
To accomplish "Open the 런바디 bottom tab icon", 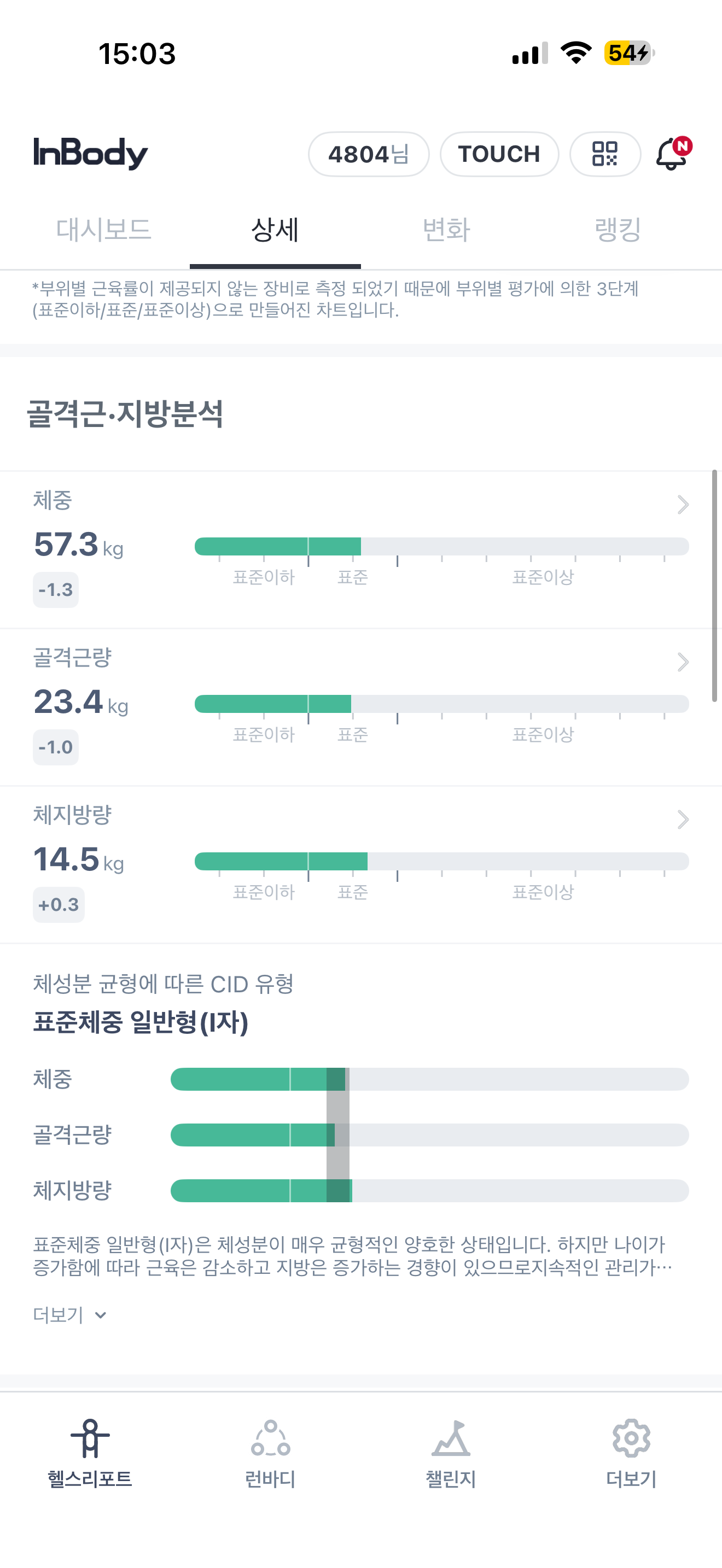I will click(270, 1439).
